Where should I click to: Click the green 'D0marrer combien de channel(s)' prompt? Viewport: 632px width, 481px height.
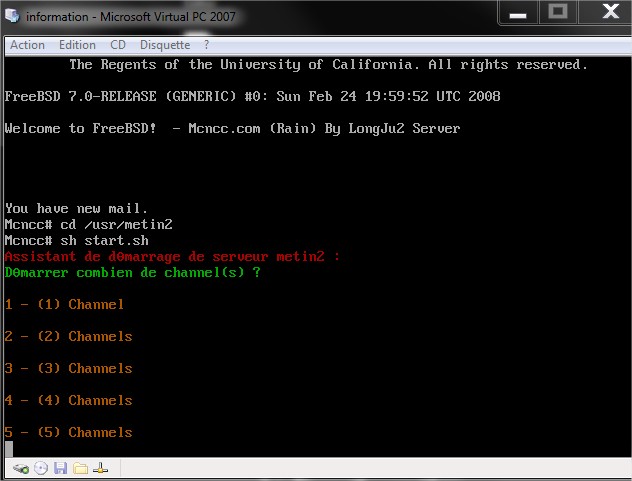tap(133, 273)
